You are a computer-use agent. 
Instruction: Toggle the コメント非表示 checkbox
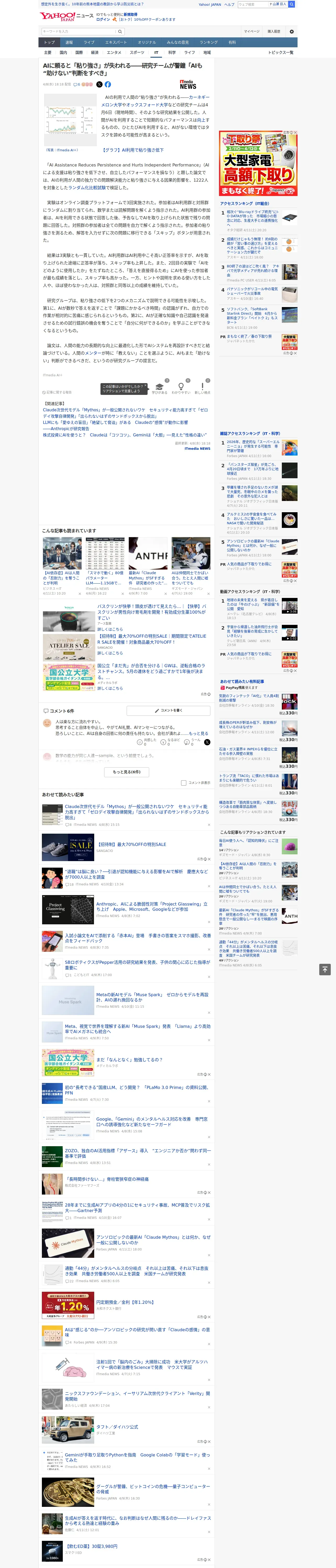point(183,783)
